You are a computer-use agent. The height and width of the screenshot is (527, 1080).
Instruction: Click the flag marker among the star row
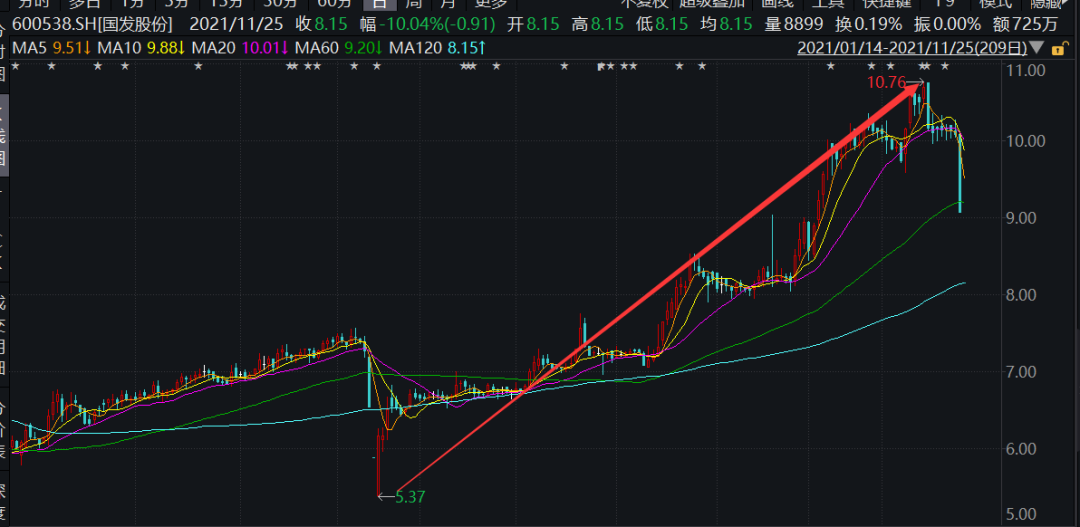point(601,66)
